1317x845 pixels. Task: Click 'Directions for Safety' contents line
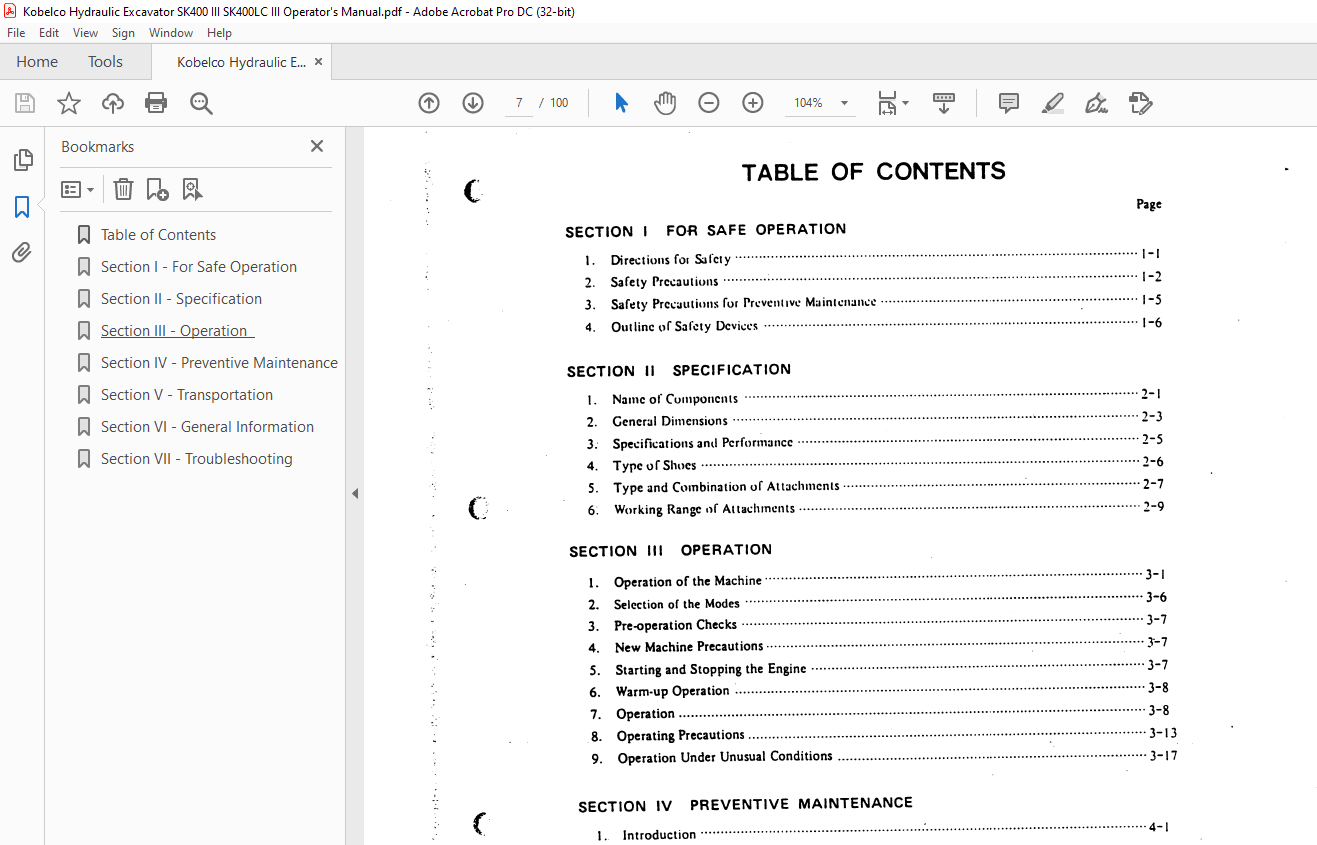671,259
